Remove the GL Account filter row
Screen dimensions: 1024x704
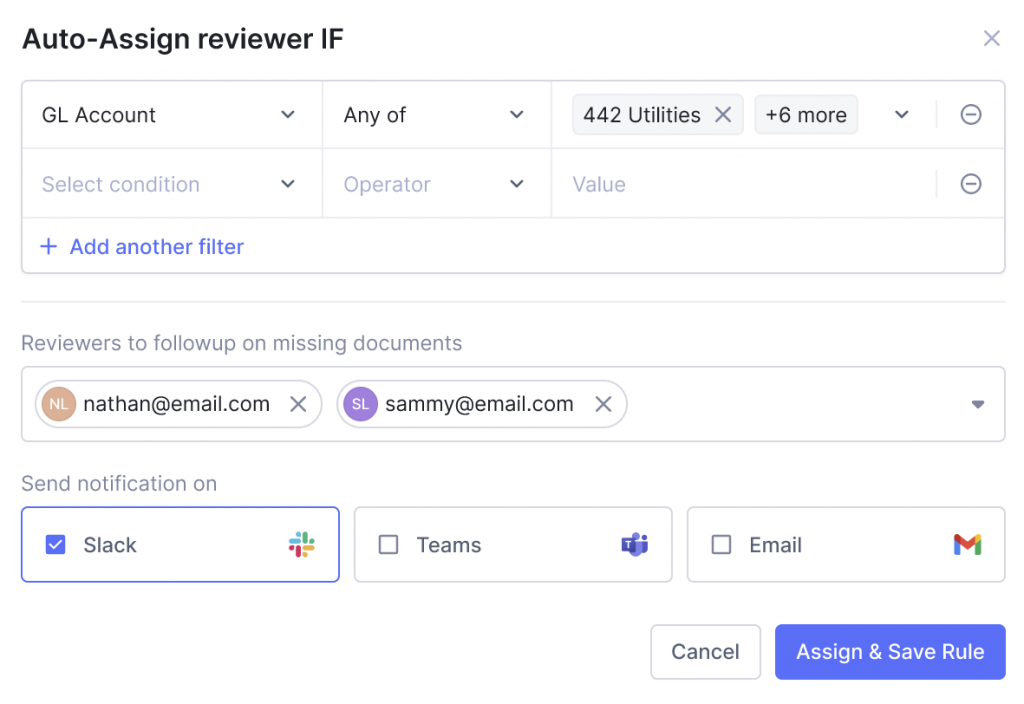point(970,115)
